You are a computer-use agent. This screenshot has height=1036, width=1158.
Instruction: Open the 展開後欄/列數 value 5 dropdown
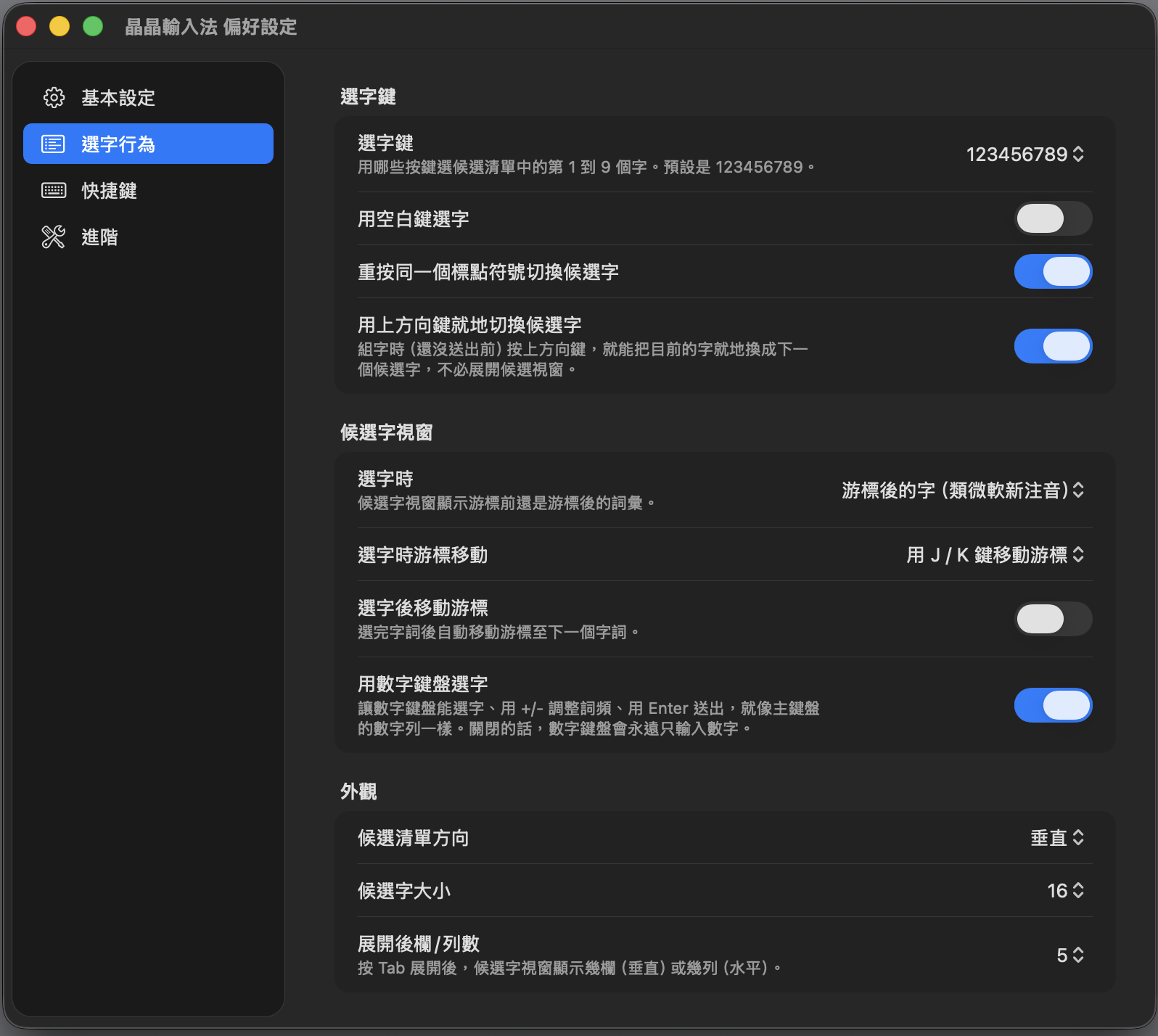[1070, 955]
